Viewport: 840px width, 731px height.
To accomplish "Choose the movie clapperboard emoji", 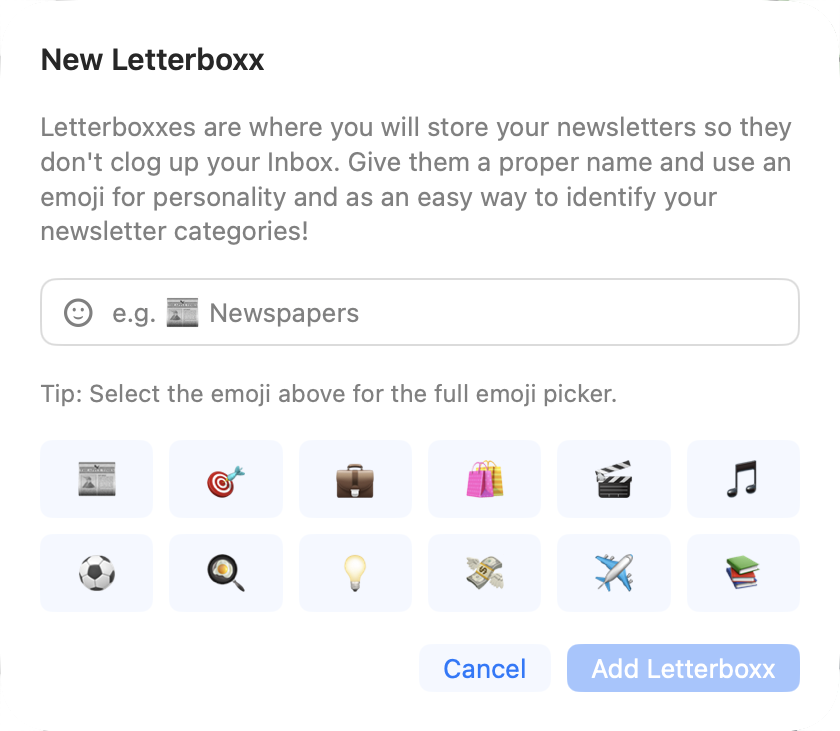I will pyautogui.click(x=613, y=478).
